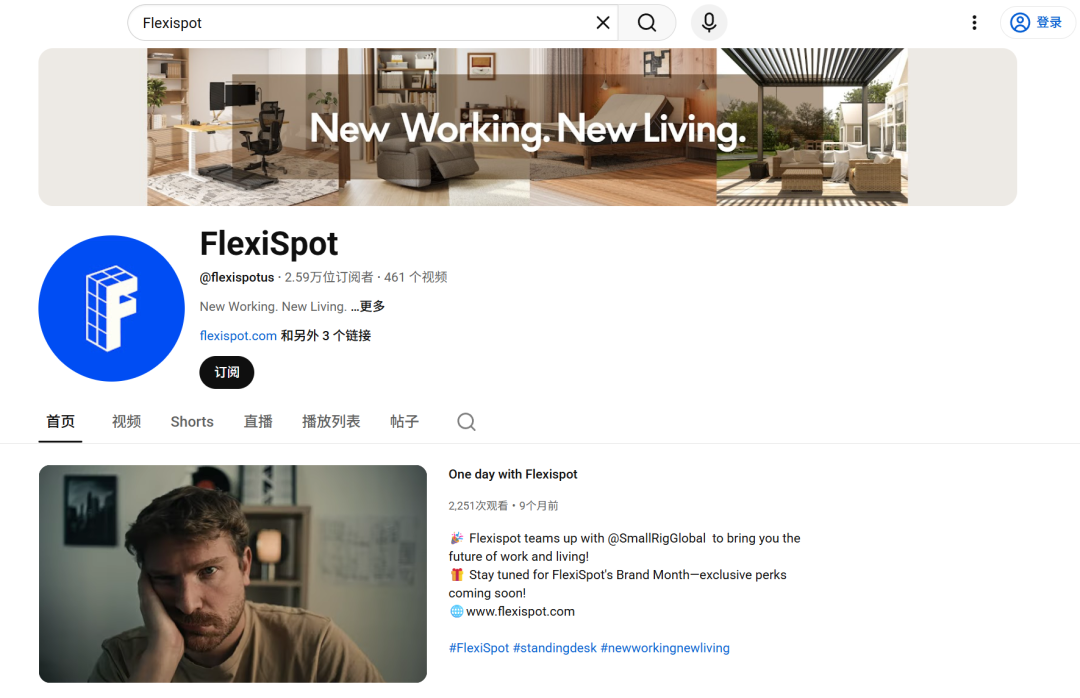
Task: Open the FlexiSpot blue channel avatar
Action: [112, 308]
